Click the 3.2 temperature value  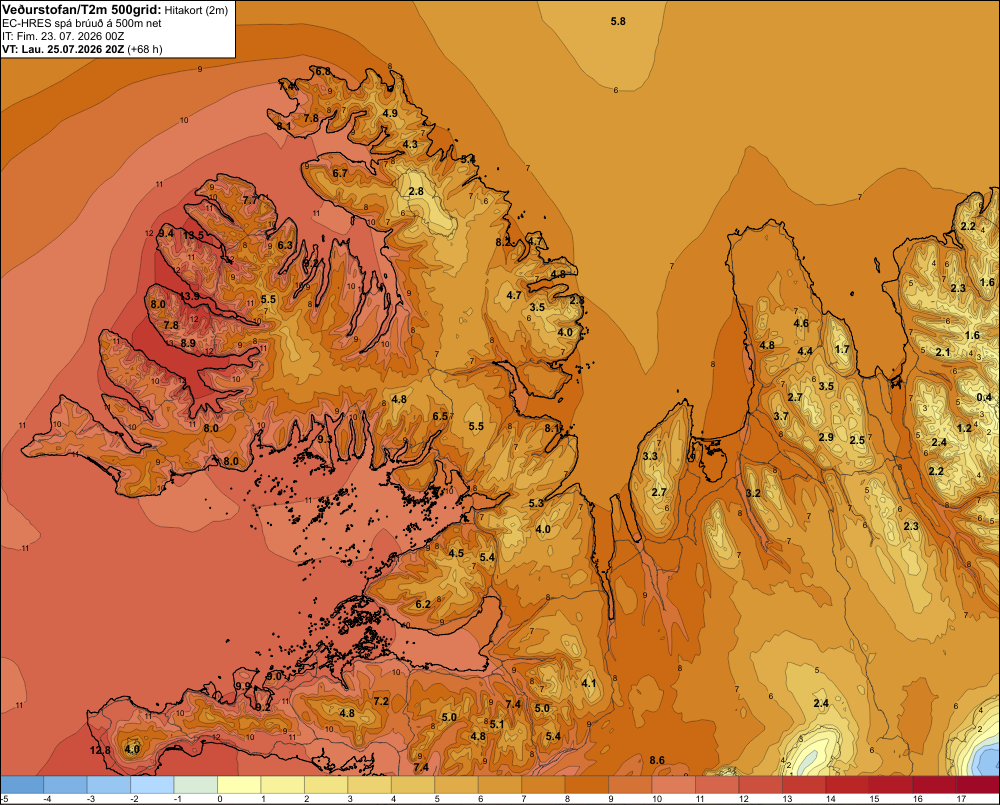(753, 493)
